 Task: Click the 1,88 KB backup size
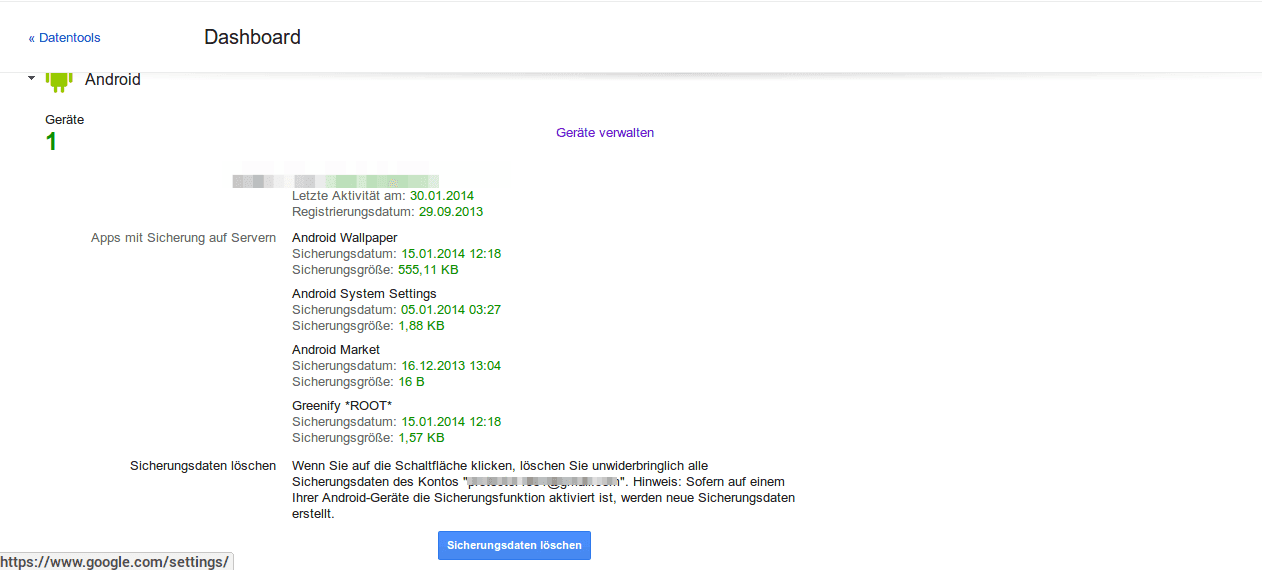(421, 326)
